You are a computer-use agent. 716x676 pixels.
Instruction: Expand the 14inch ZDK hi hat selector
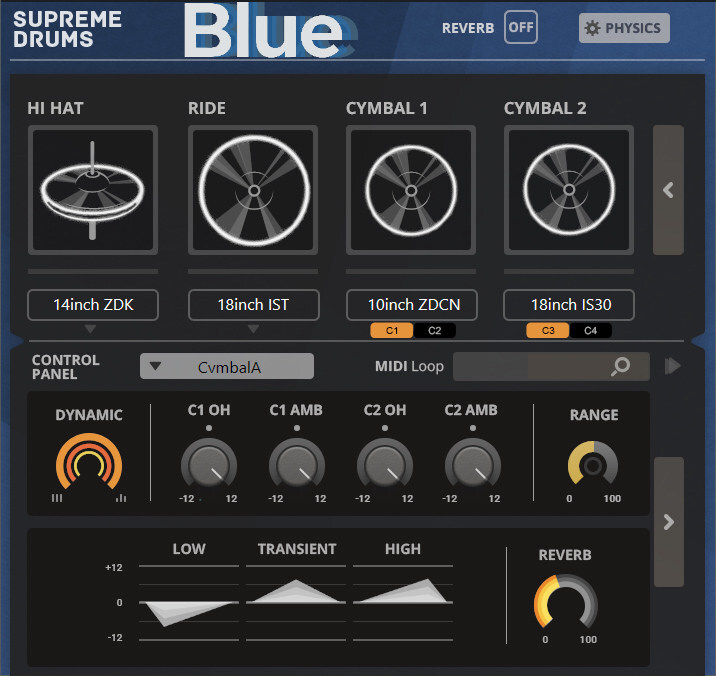tap(92, 305)
